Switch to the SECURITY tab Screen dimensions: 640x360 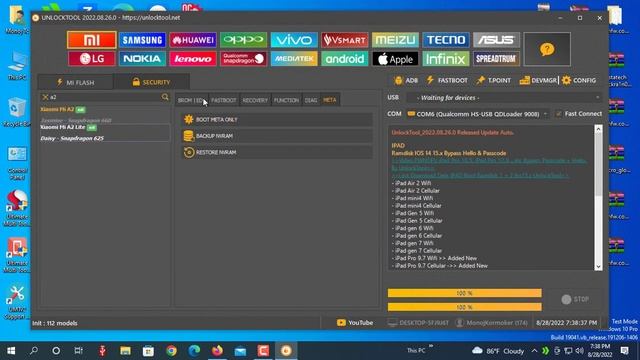tap(151, 82)
